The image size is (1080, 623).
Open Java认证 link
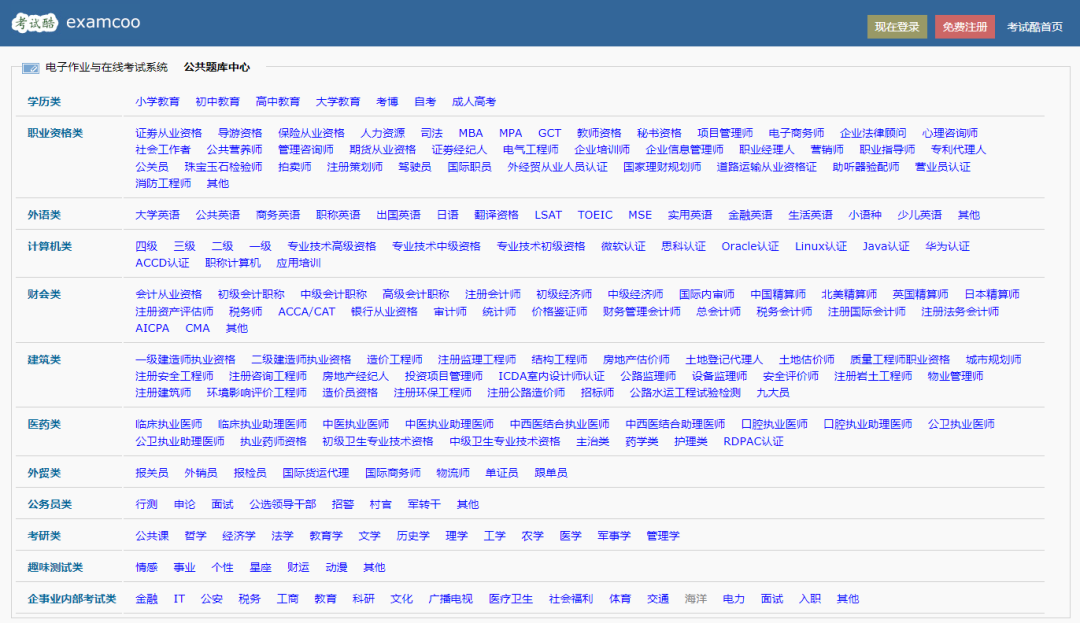pos(886,246)
